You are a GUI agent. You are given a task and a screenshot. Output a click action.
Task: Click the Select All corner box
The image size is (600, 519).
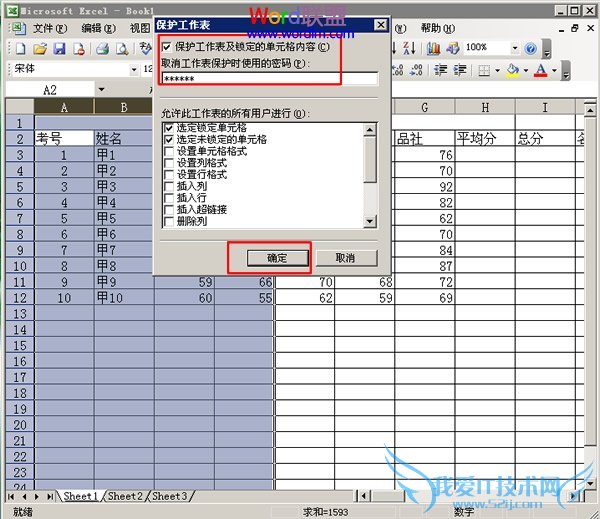click(20, 107)
